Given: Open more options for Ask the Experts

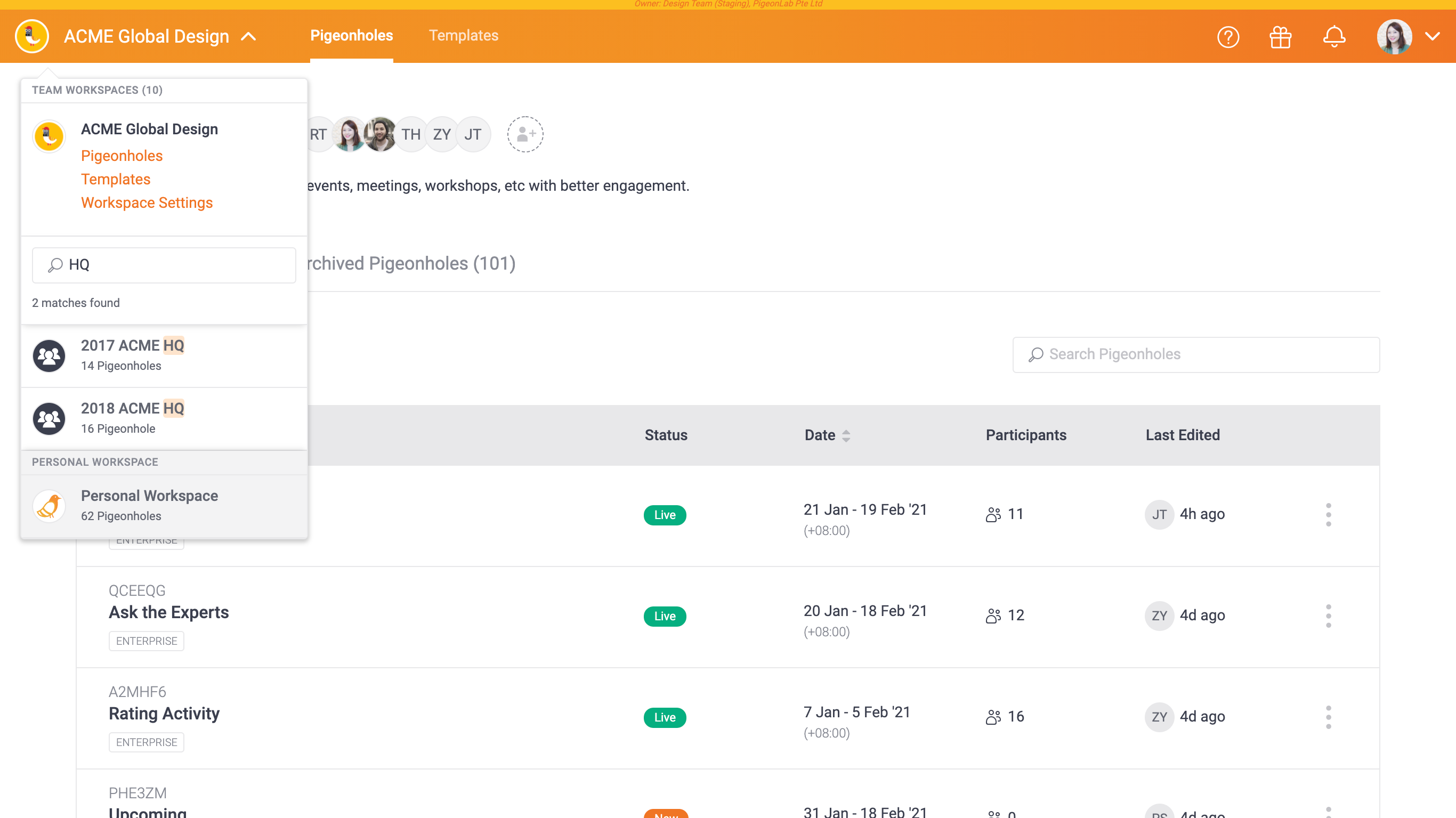Looking at the screenshot, I should pyautogui.click(x=1328, y=615).
